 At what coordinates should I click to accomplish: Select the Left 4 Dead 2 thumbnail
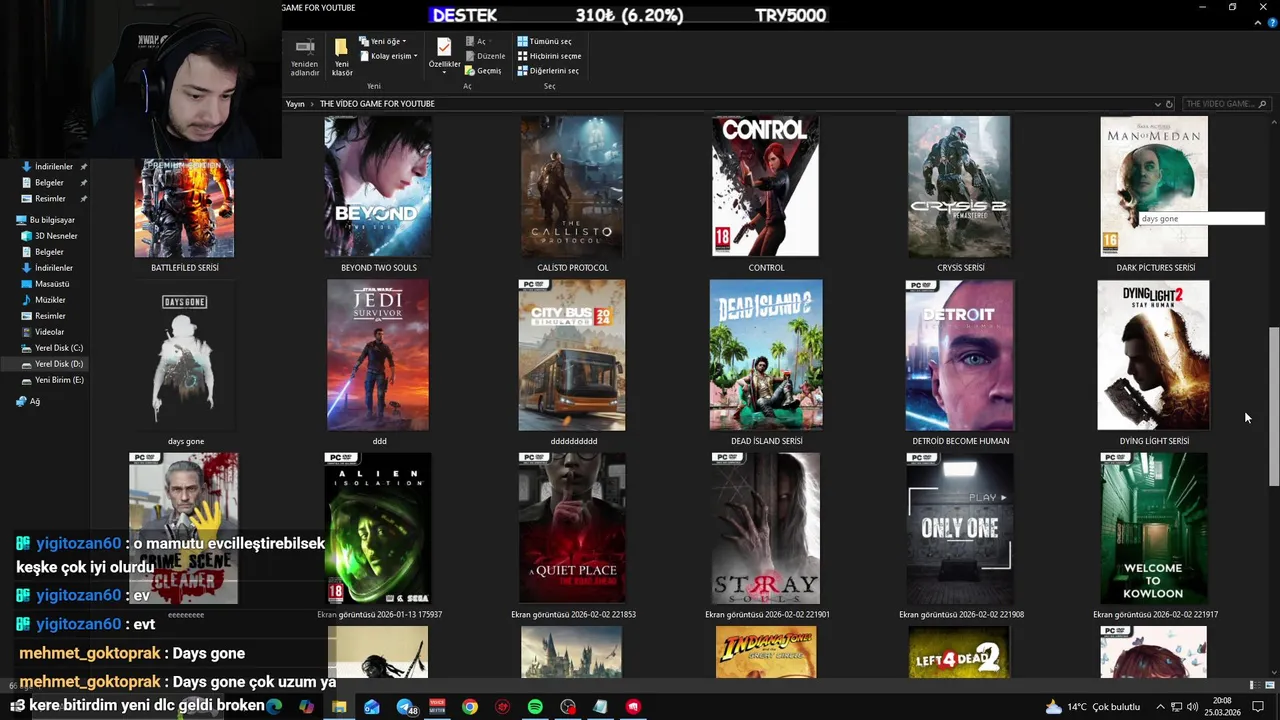coord(960,653)
